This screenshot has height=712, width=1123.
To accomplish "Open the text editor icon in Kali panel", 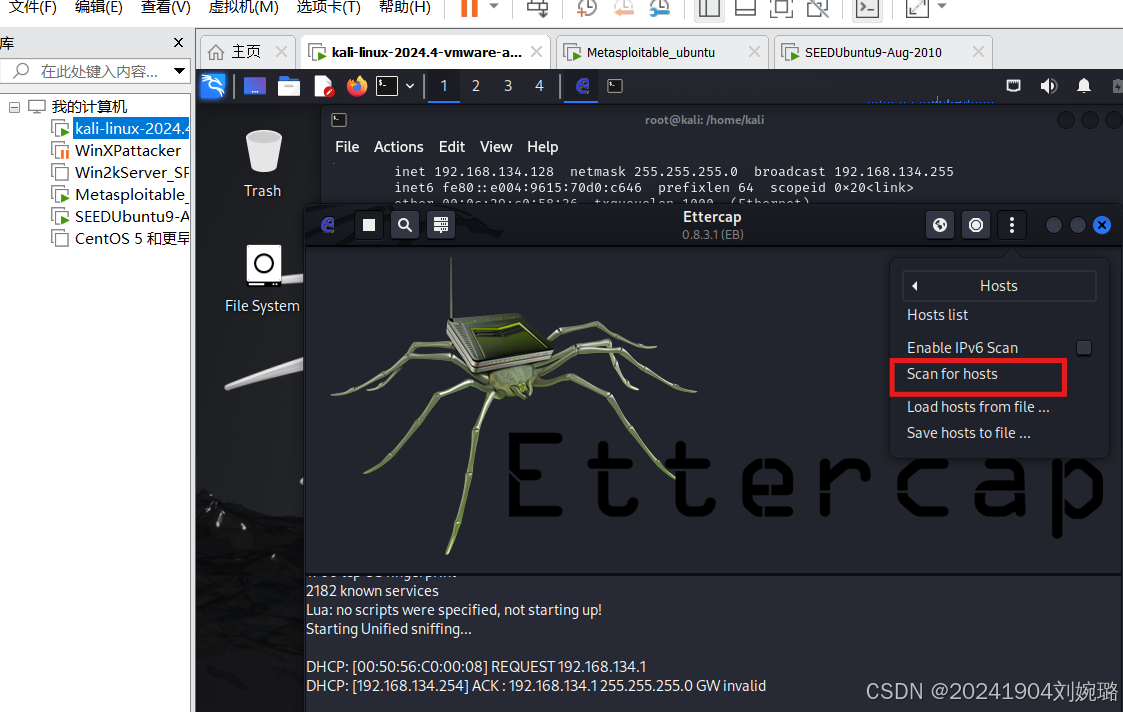I will [x=324, y=86].
